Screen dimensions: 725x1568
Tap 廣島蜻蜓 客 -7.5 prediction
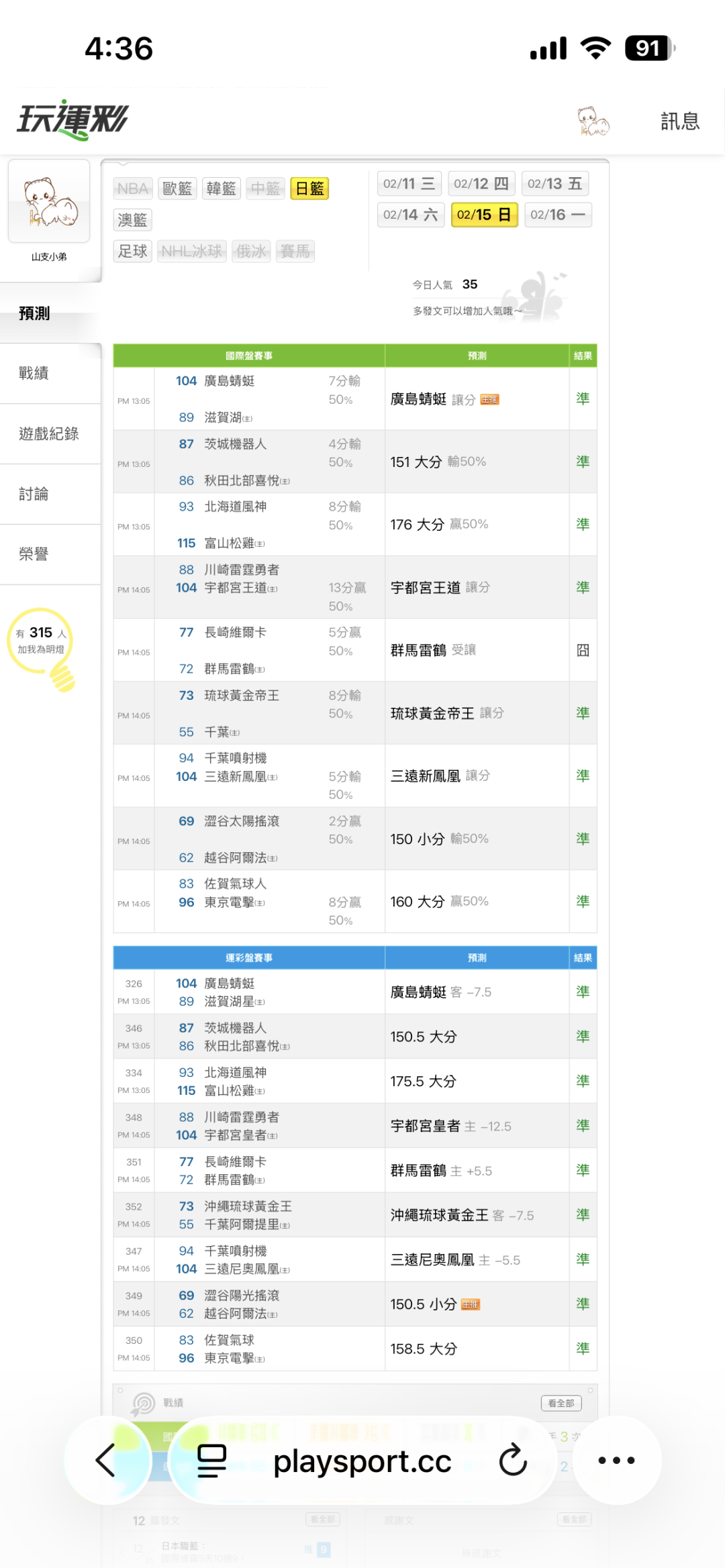pyautogui.click(x=441, y=992)
